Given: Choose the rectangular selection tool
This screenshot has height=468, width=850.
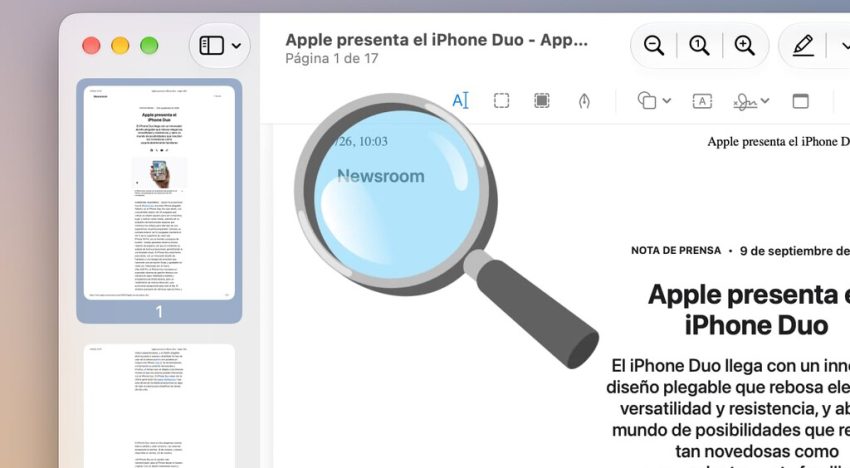Looking at the screenshot, I should [501, 100].
